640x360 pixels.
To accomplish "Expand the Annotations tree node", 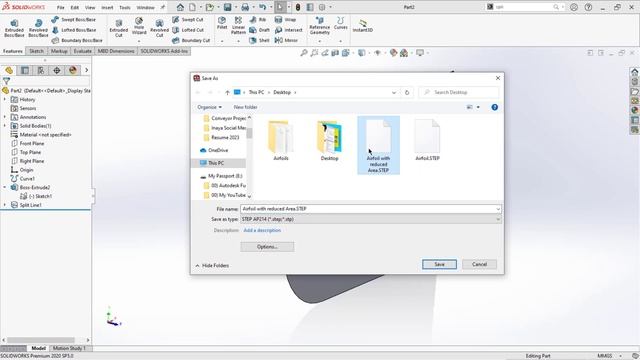I will point(5,117).
